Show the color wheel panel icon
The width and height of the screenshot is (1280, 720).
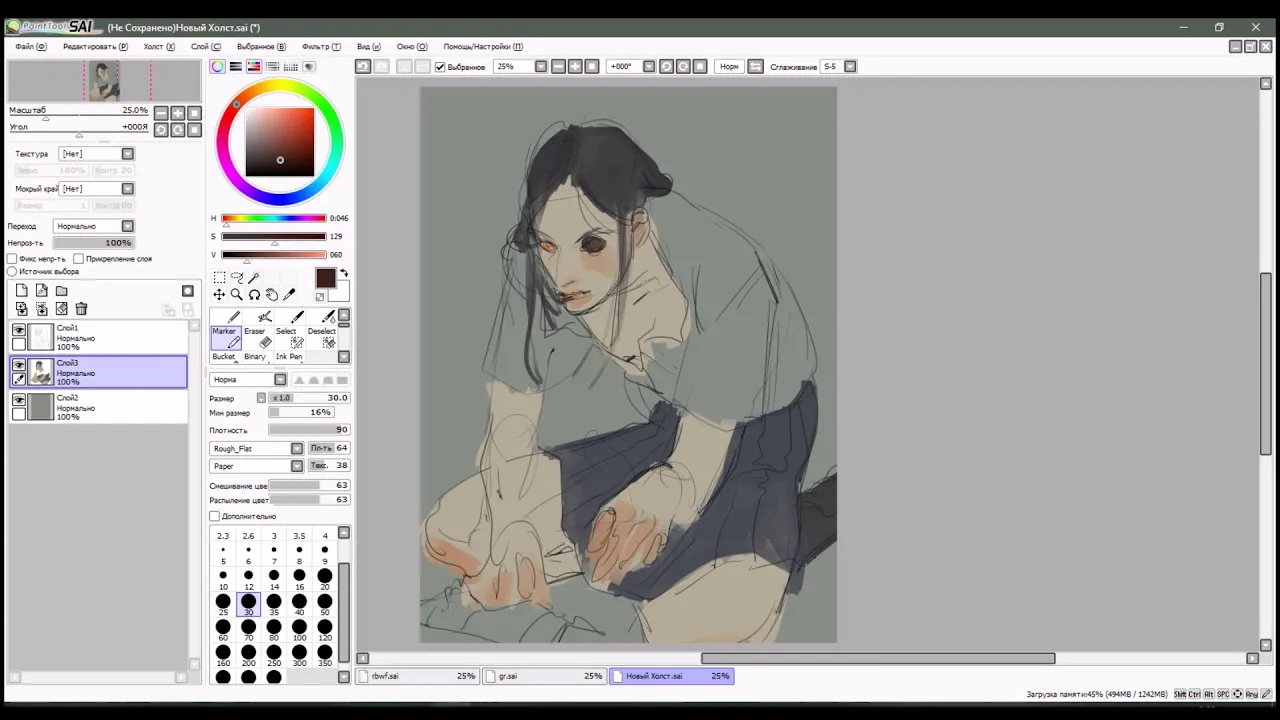click(217, 67)
